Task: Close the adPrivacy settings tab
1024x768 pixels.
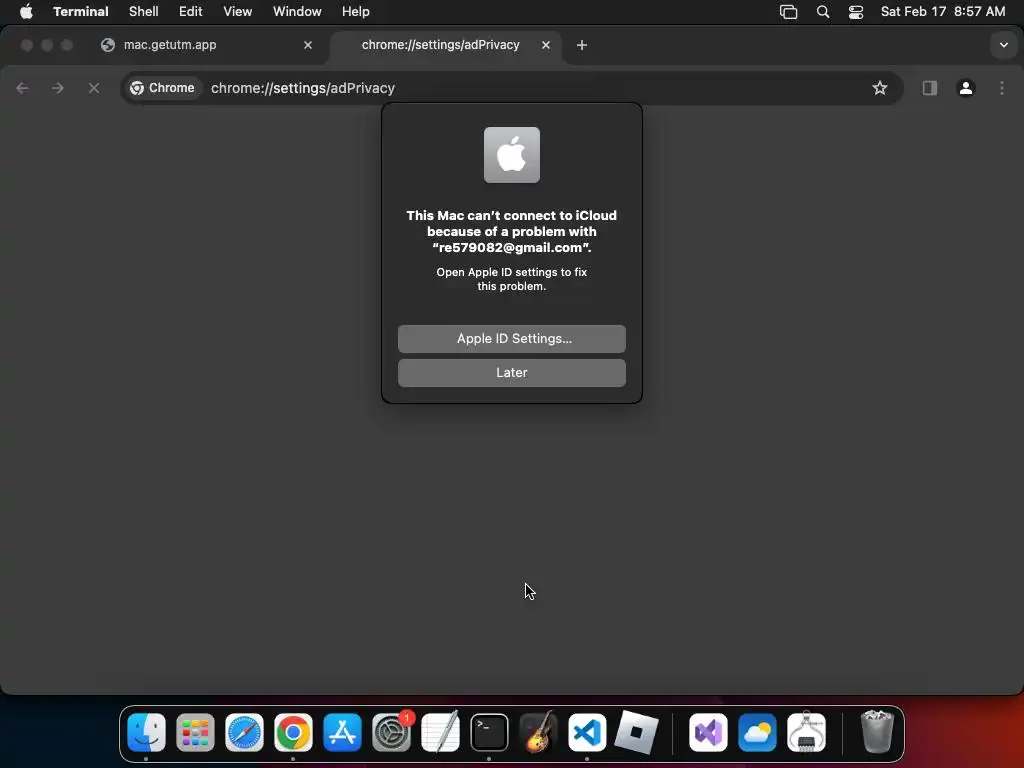Action: (x=546, y=45)
